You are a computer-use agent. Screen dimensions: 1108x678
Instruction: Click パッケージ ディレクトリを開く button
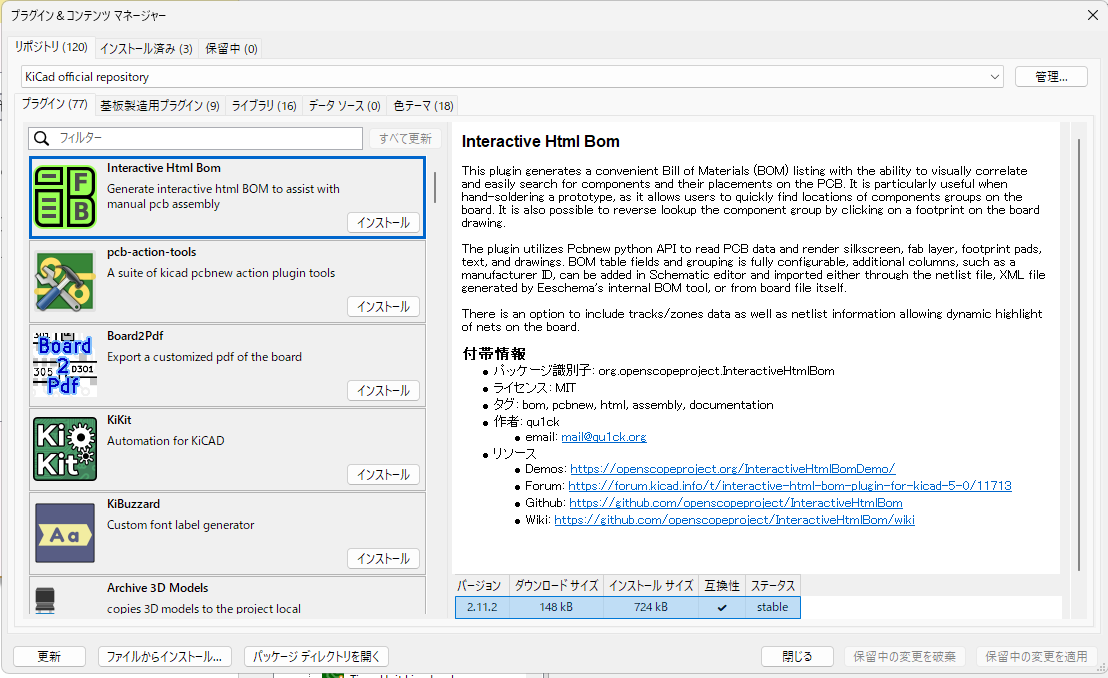(317, 657)
